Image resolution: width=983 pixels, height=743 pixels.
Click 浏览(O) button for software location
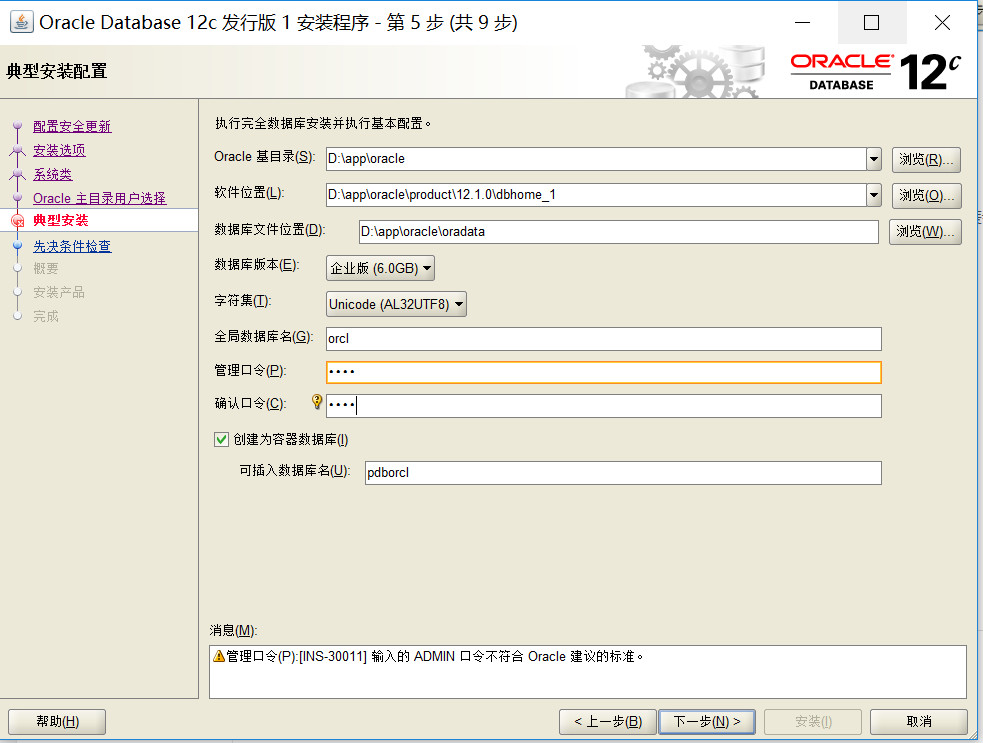(x=926, y=196)
